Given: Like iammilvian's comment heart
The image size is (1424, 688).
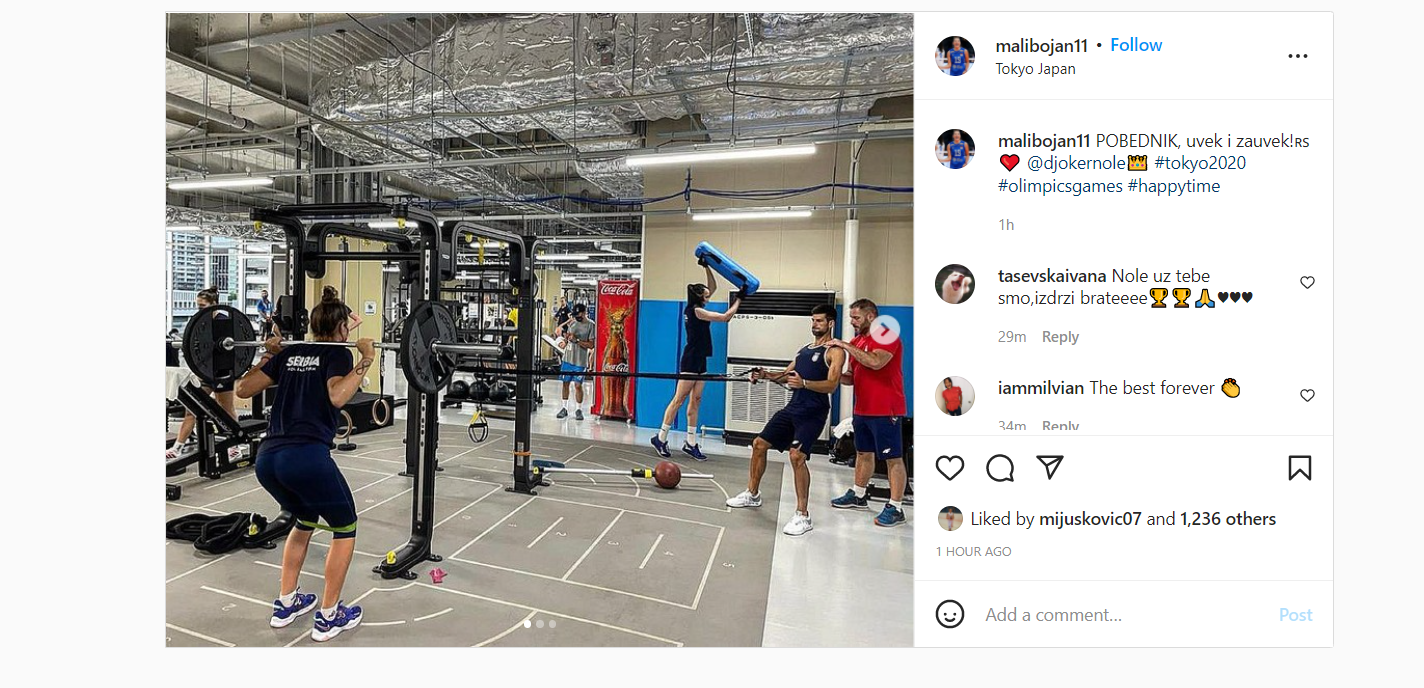Looking at the screenshot, I should click(1307, 396).
